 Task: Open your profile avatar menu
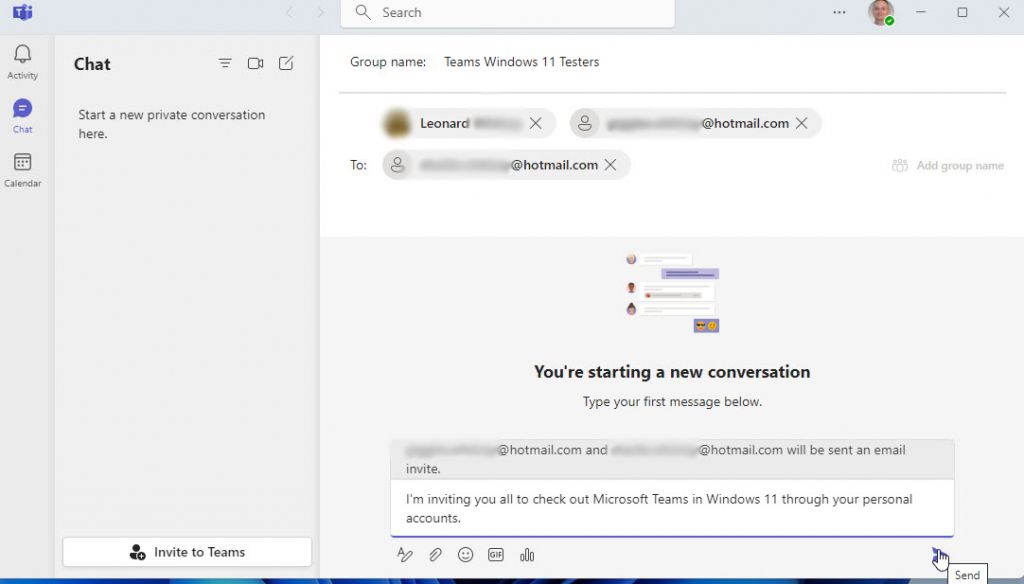(x=880, y=13)
